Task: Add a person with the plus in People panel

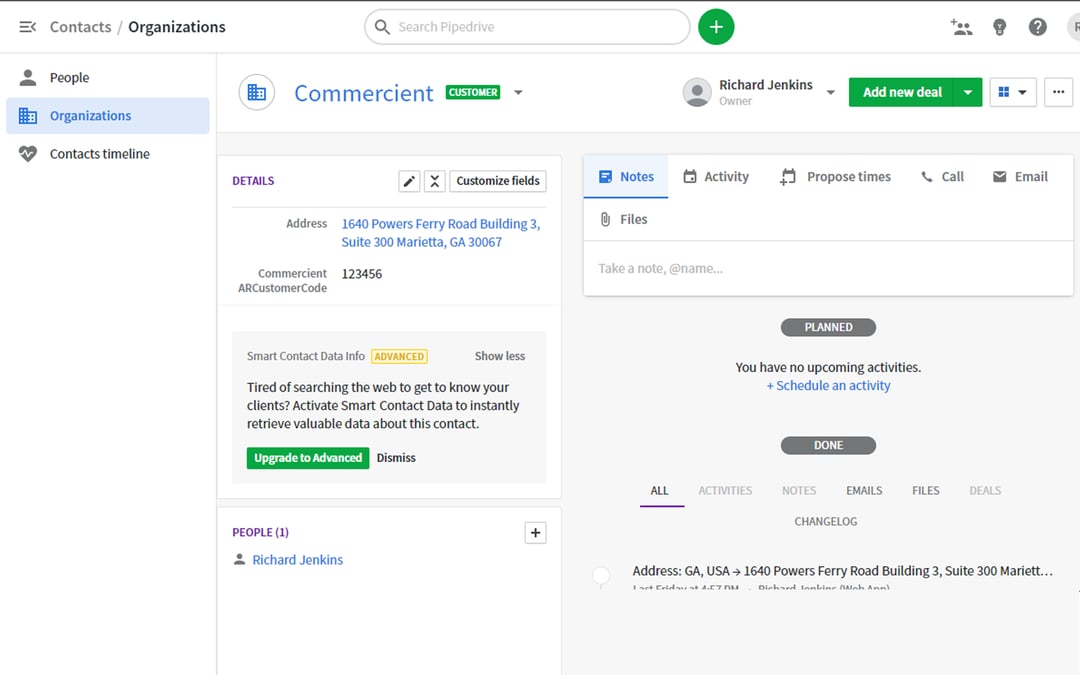Action: click(535, 532)
